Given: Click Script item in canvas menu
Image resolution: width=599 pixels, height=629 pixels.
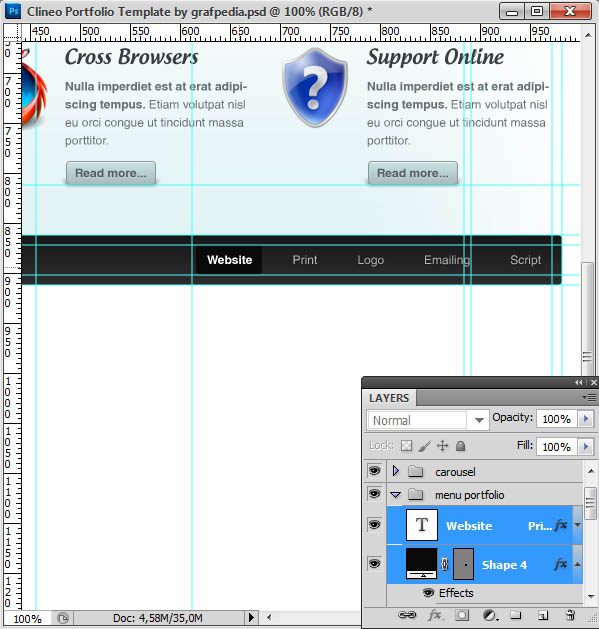Looking at the screenshot, I should point(526,260).
